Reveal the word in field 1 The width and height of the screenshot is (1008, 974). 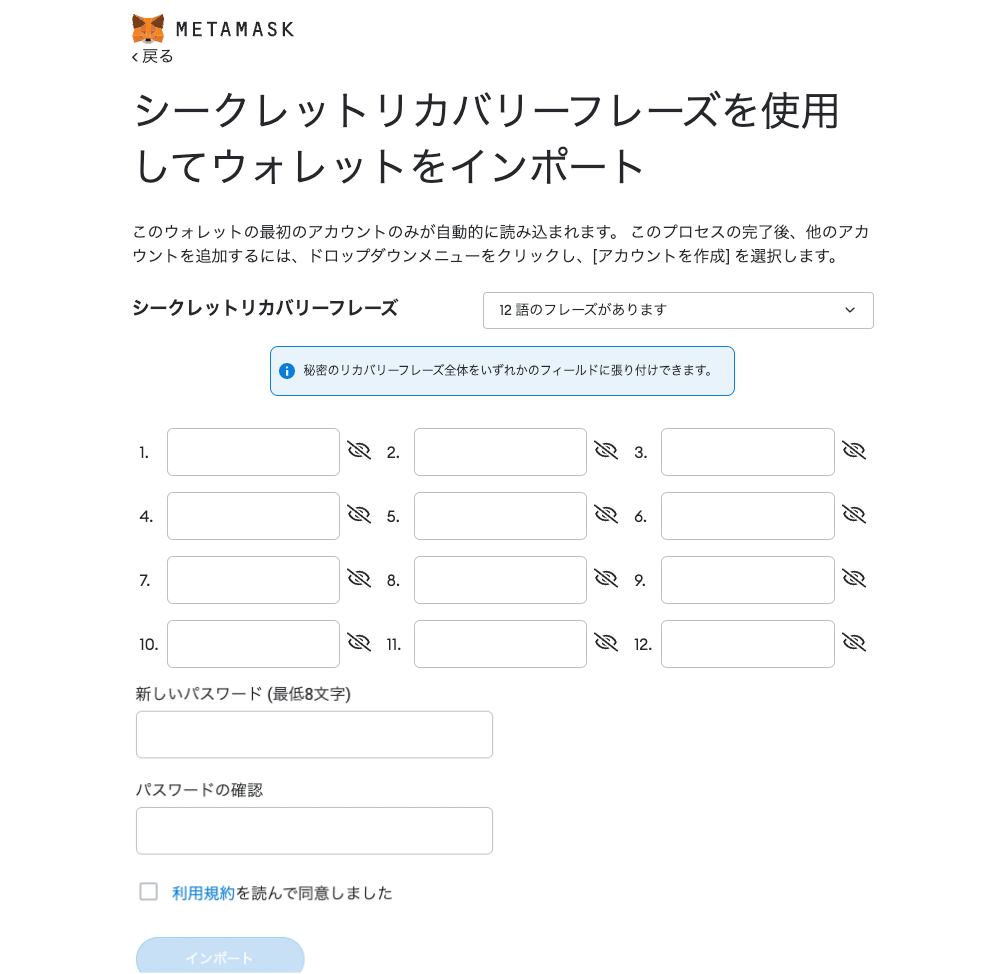(359, 450)
